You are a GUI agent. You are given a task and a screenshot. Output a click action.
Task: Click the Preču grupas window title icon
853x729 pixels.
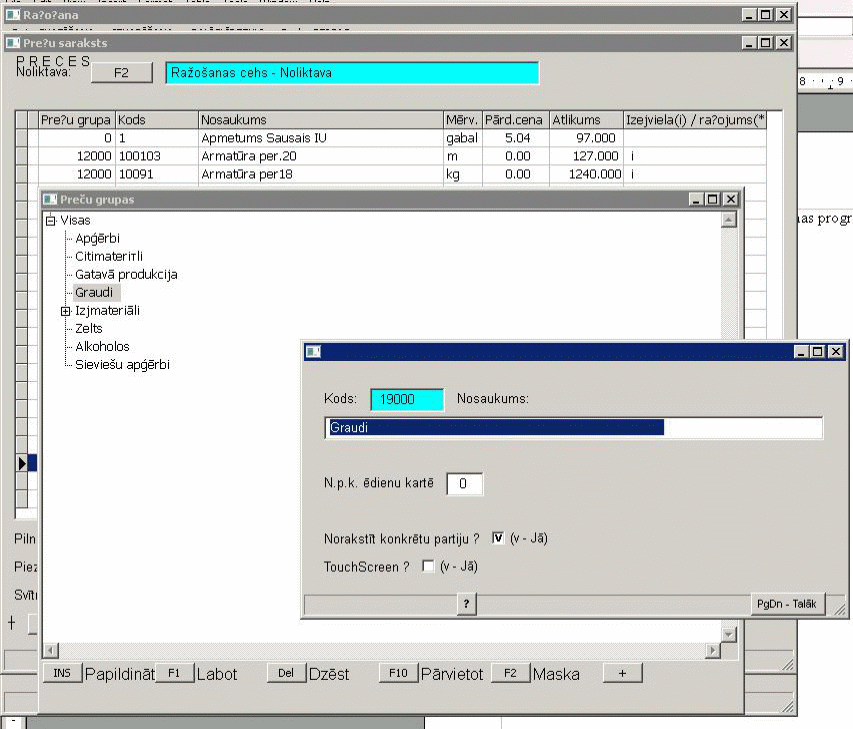(x=51, y=200)
